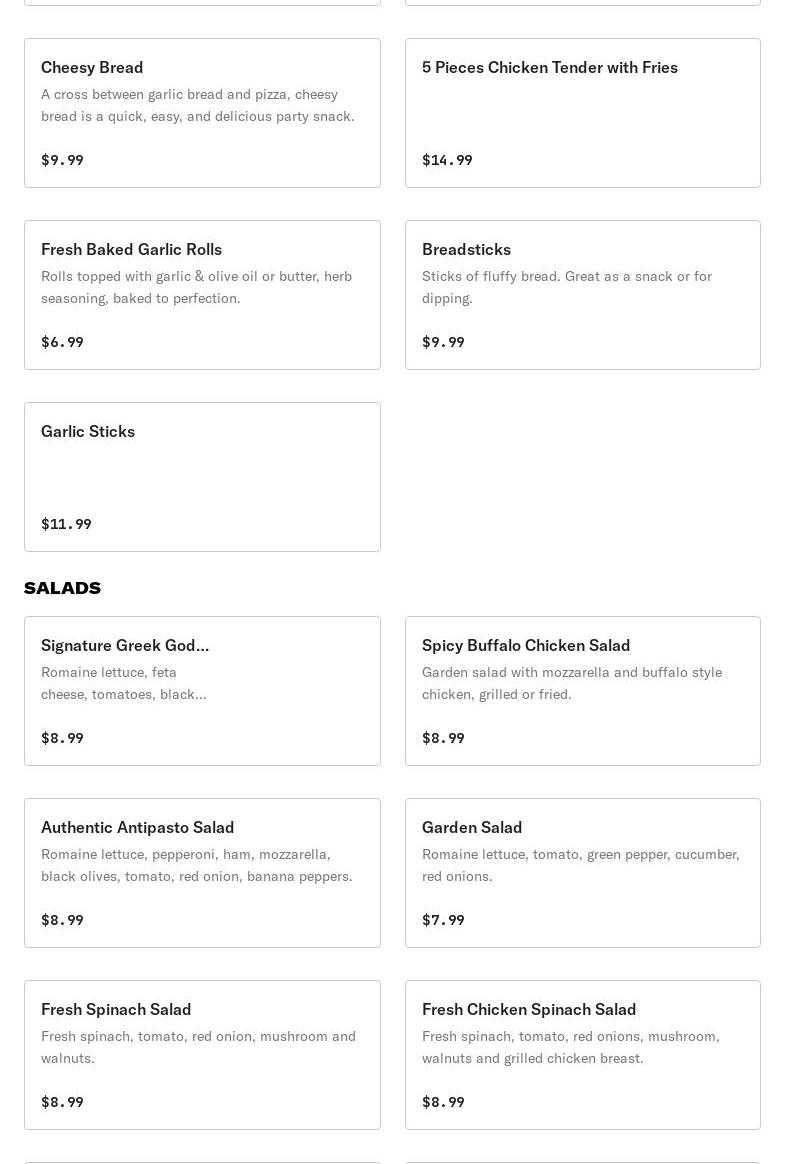This screenshot has width=785, height=1164.
Task: Choose the Breadsticks menu item title
Action: click(466, 249)
